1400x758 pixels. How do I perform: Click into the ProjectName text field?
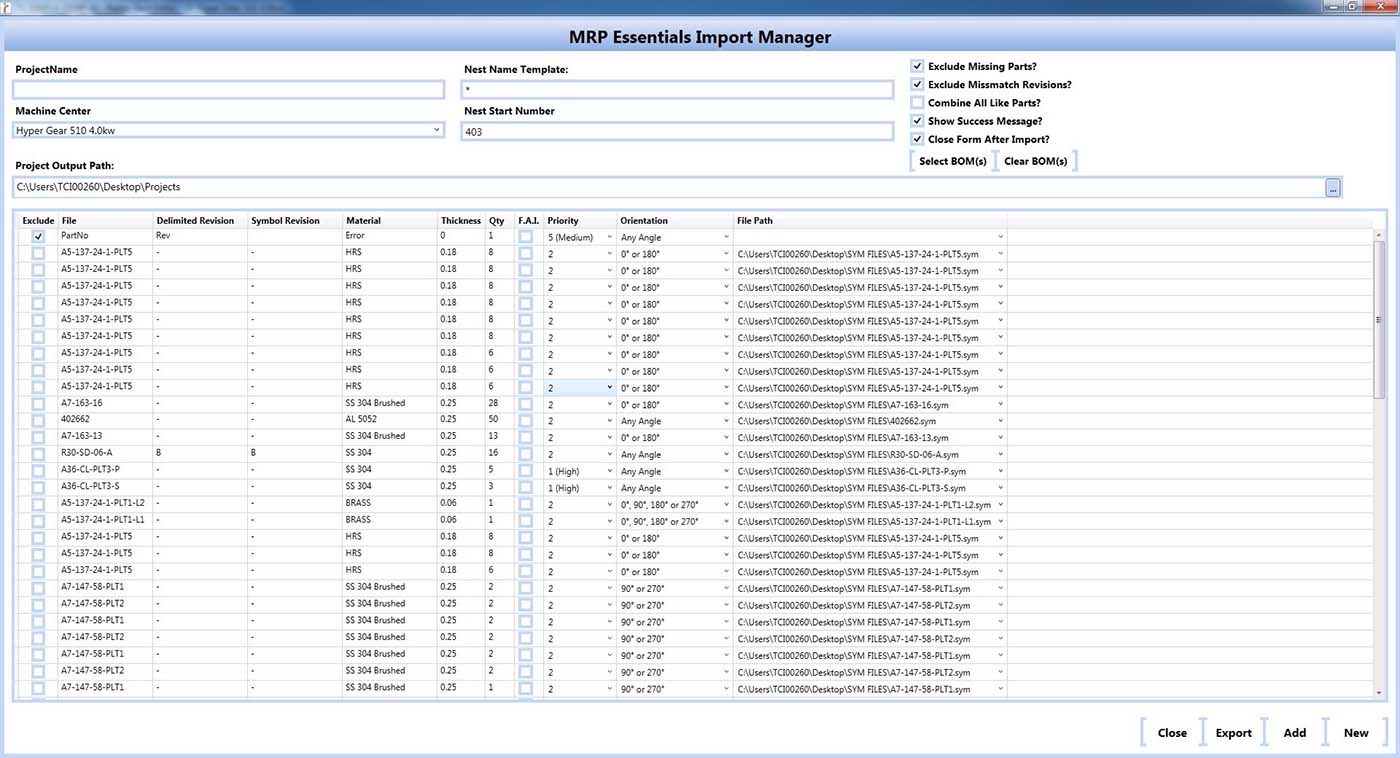pos(228,90)
